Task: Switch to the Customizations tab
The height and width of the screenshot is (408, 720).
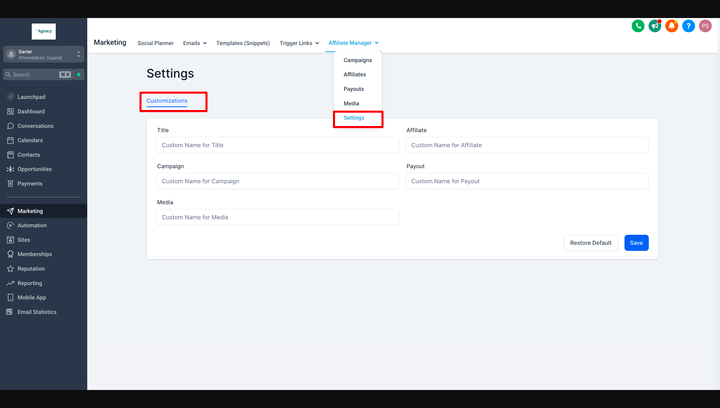Action: pos(167,101)
